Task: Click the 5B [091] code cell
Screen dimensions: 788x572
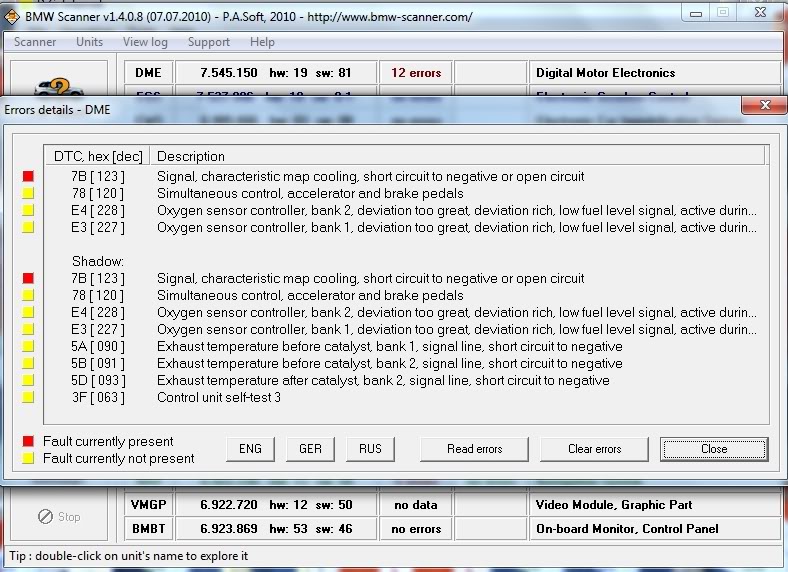Action: click(x=97, y=363)
